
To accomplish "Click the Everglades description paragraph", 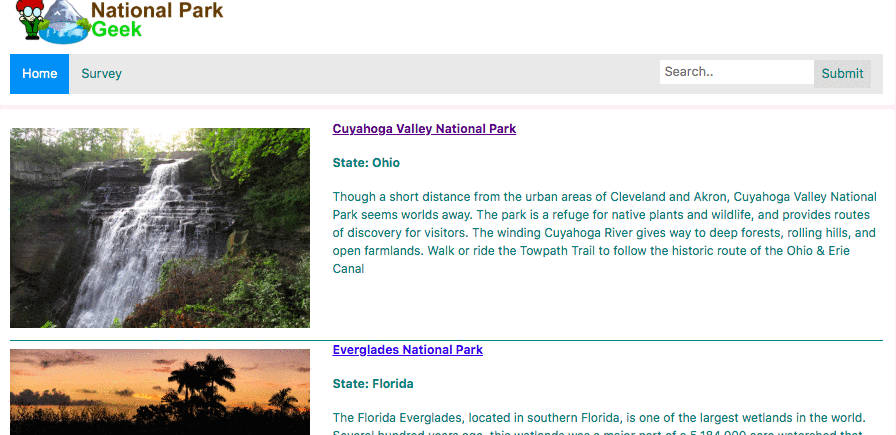I will 598,424.
